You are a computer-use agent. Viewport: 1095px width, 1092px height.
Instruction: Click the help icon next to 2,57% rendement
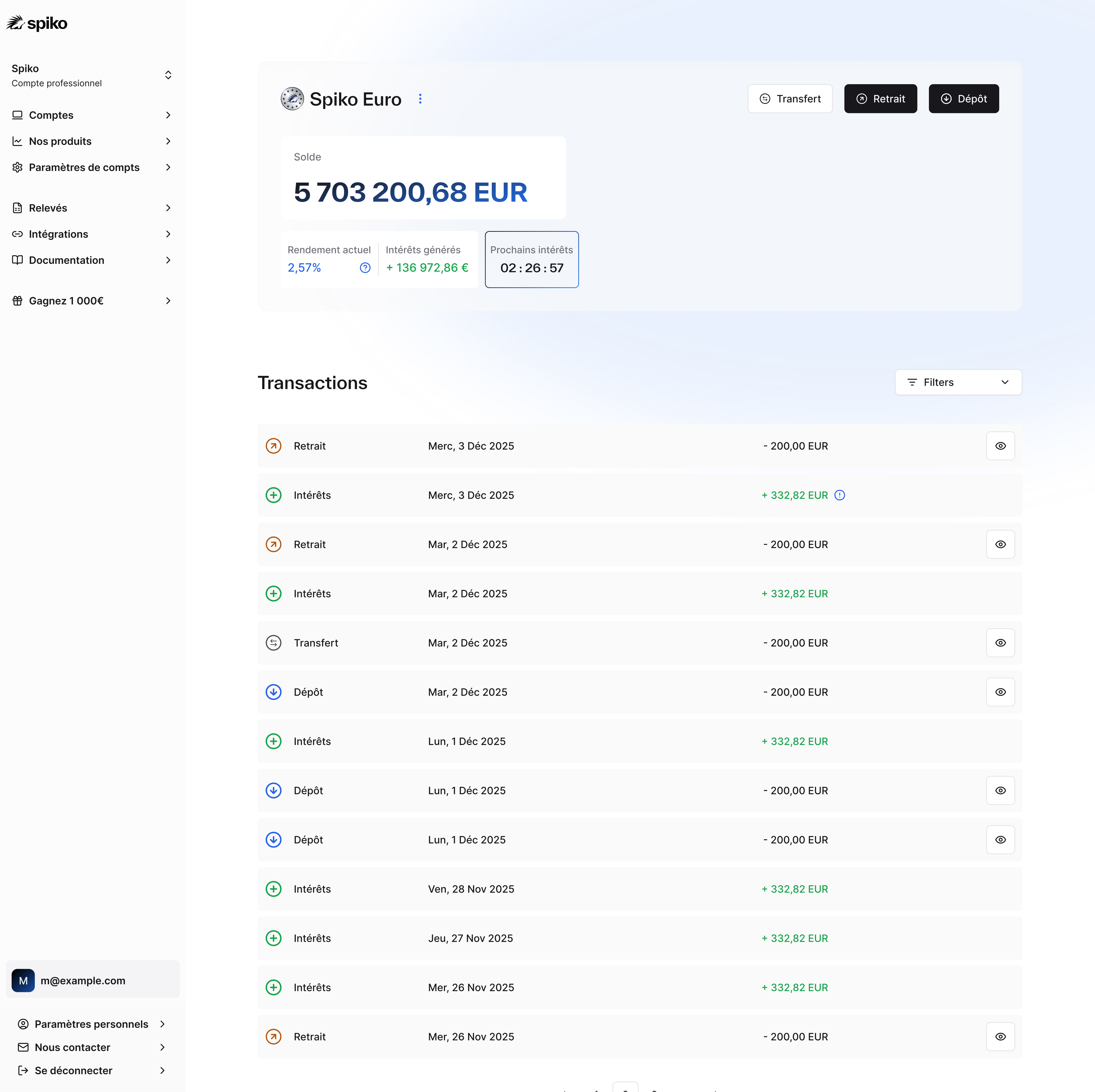[365, 268]
